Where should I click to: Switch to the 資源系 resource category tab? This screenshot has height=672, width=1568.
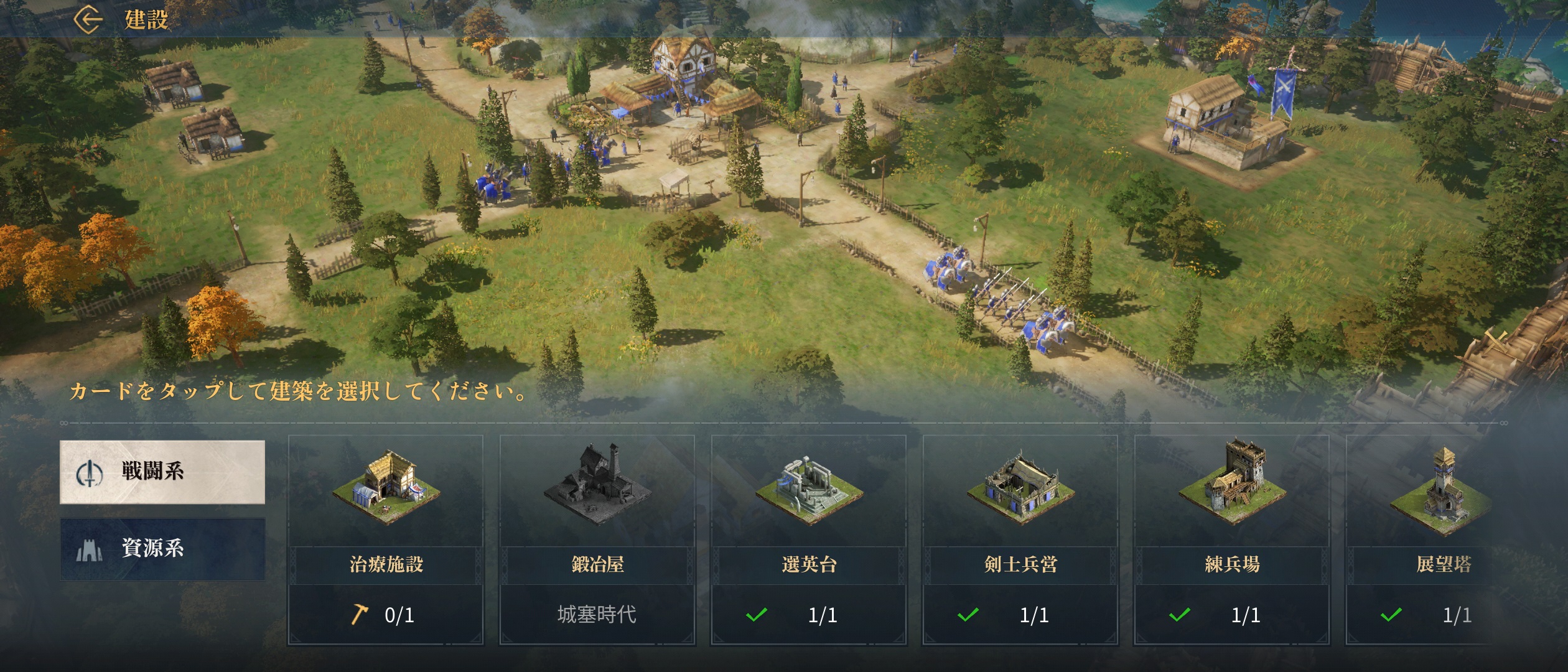pyautogui.click(x=162, y=549)
